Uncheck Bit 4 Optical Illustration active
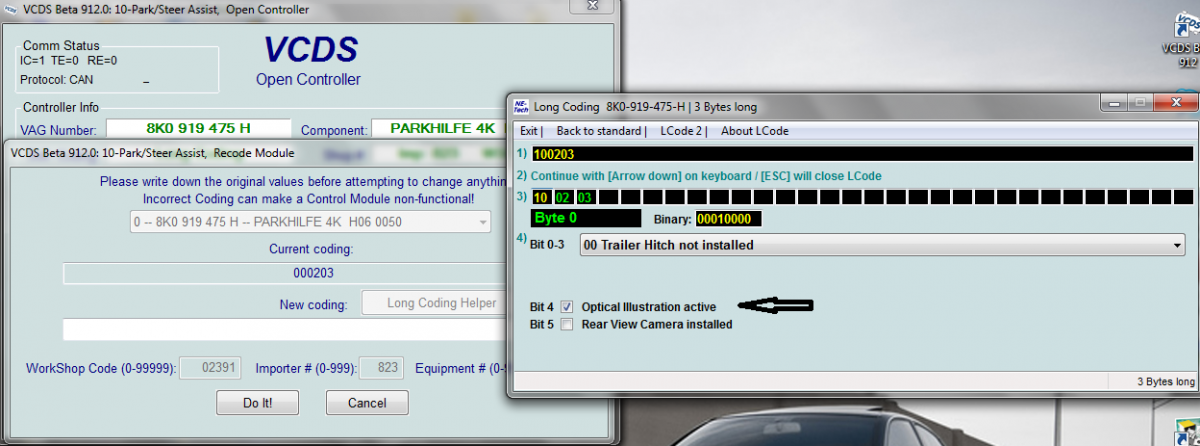 pyautogui.click(x=567, y=306)
